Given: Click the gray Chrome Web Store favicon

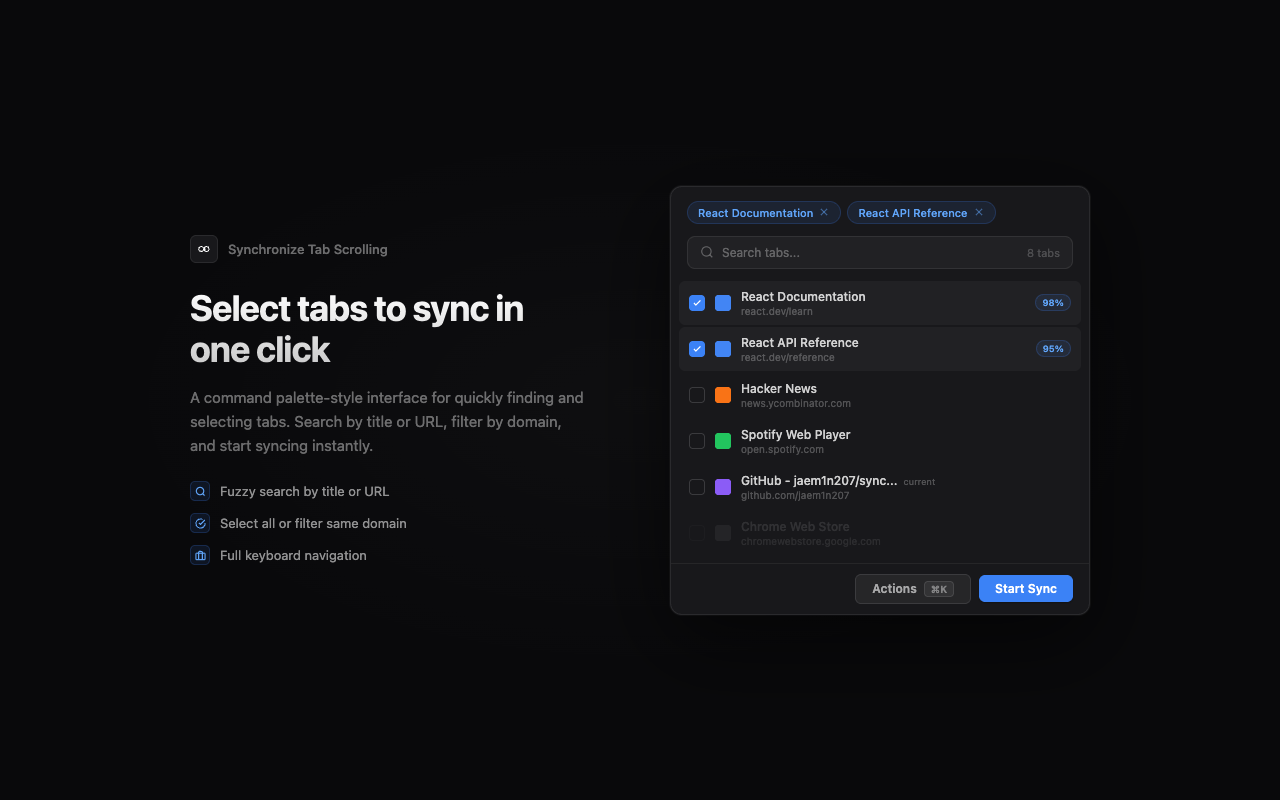Looking at the screenshot, I should coord(723,533).
